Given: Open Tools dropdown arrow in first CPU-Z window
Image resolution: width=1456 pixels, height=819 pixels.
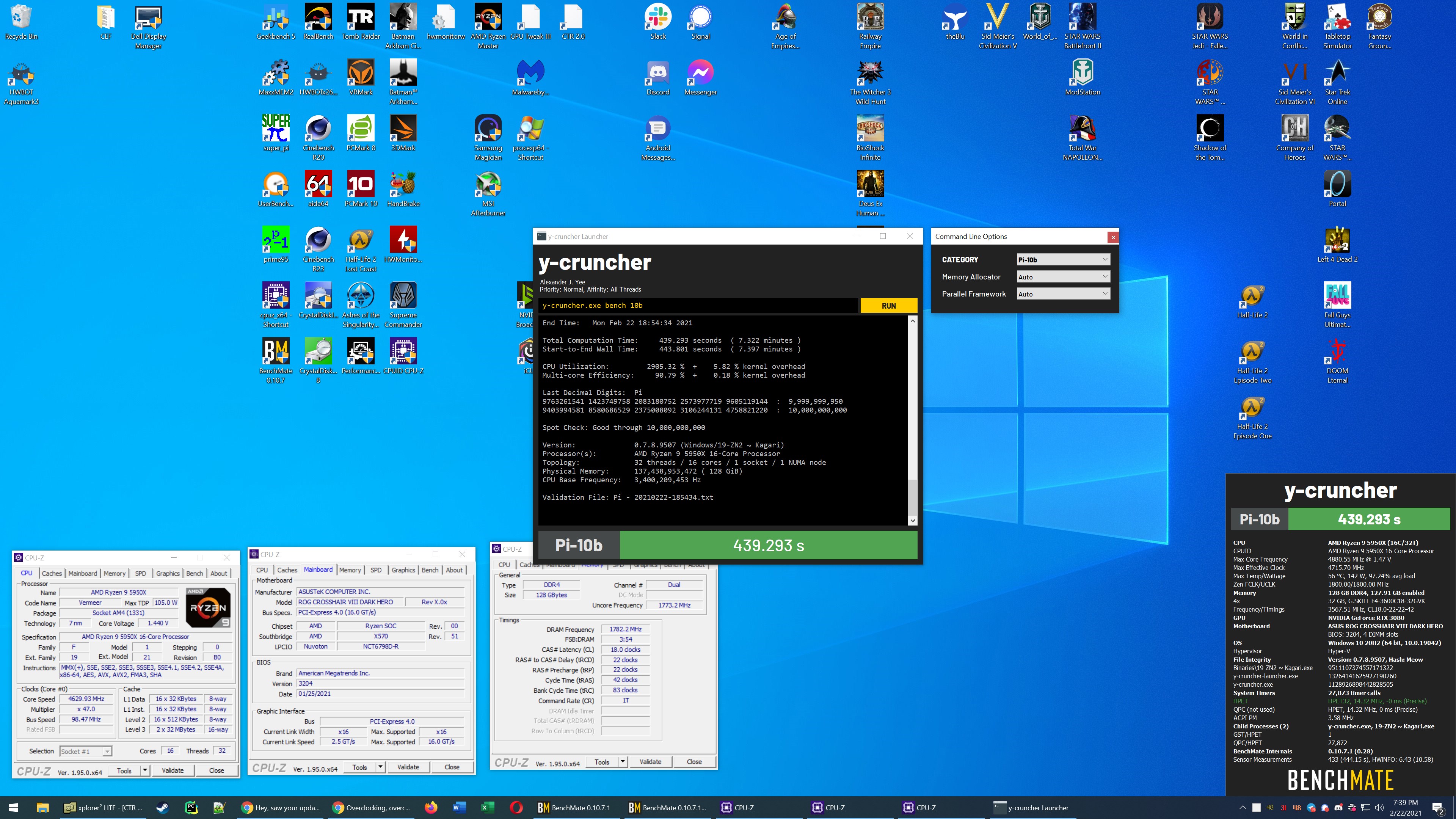Looking at the screenshot, I should pos(145,770).
